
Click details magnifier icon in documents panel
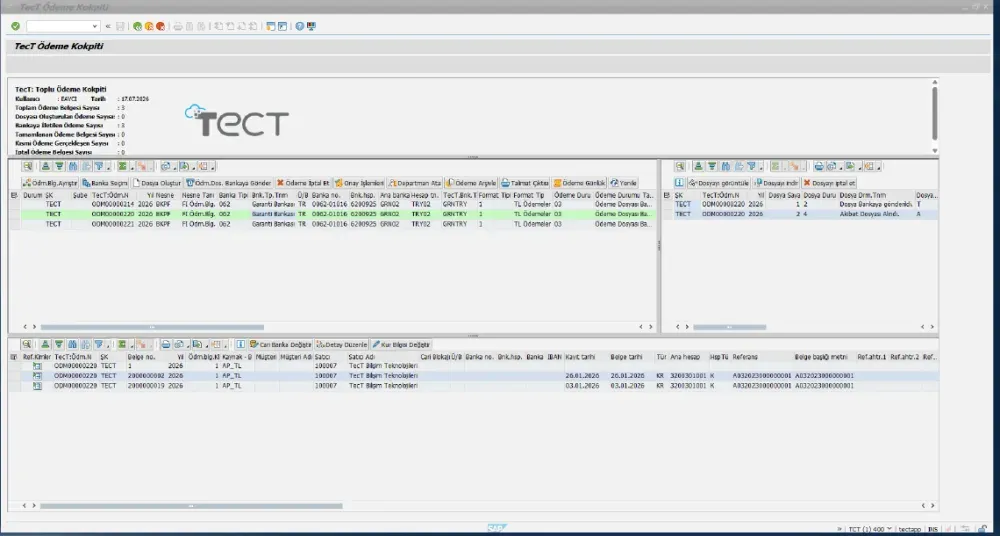[27, 343]
